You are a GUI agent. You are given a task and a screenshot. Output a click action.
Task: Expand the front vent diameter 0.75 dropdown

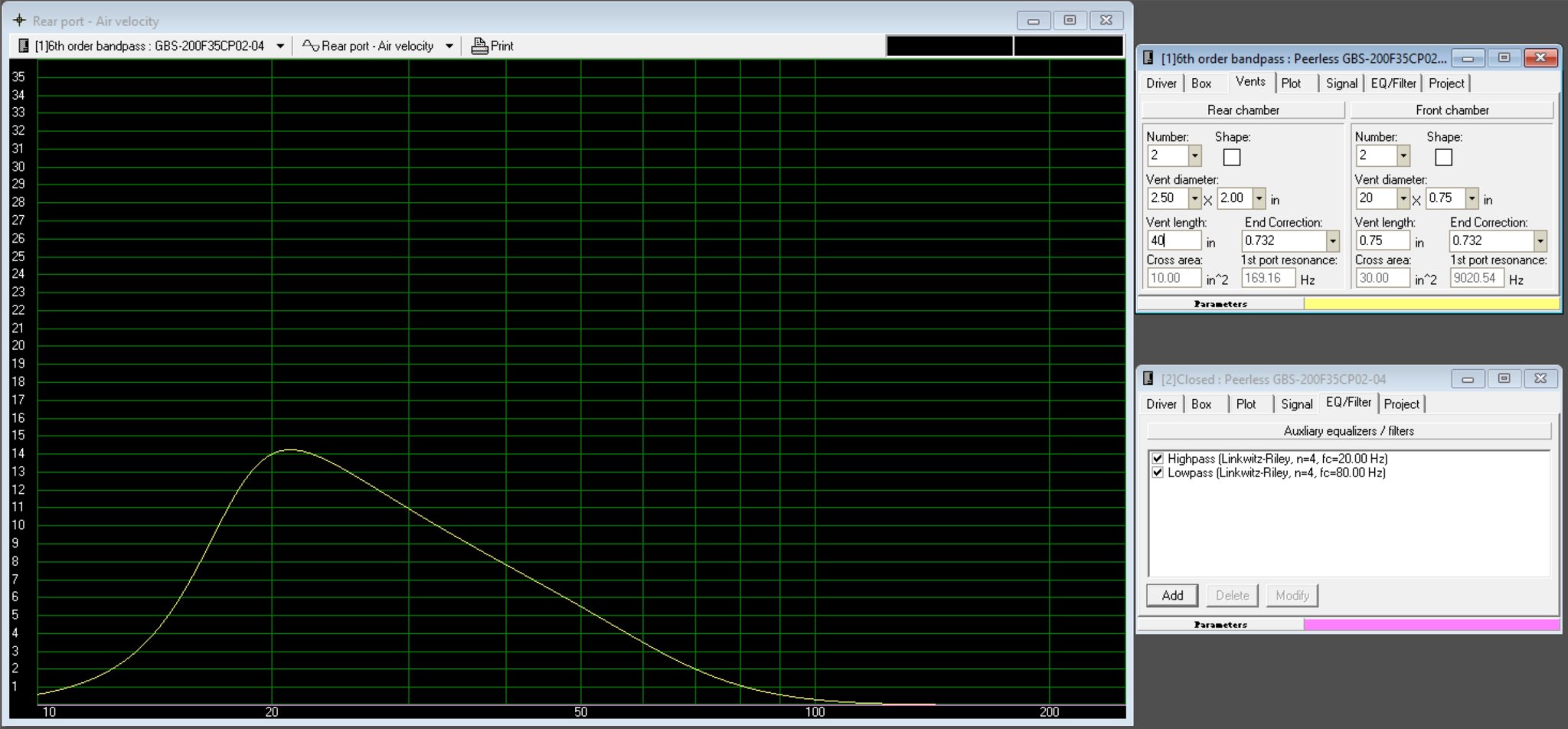tap(1472, 198)
